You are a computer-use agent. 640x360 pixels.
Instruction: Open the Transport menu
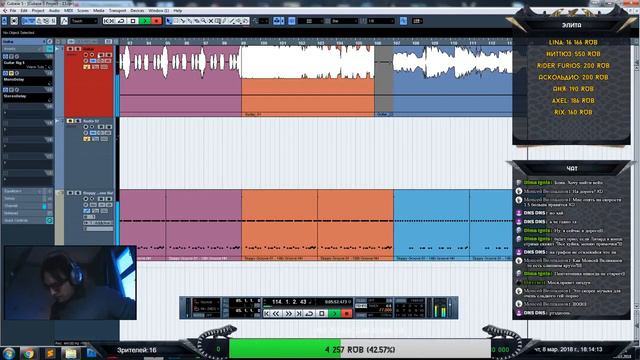pyautogui.click(x=118, y=10)
